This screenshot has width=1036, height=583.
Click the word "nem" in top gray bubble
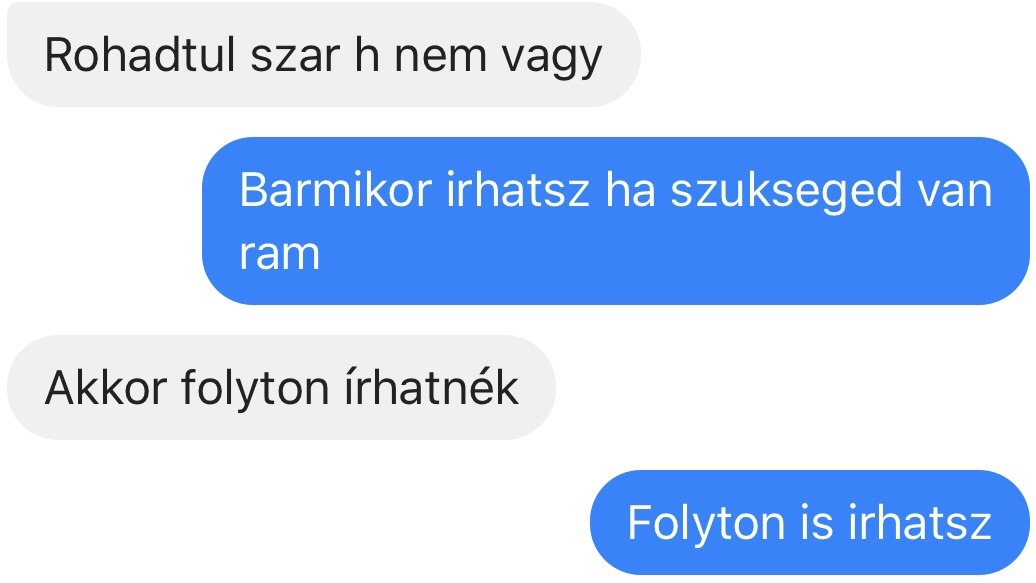(440, 58)
